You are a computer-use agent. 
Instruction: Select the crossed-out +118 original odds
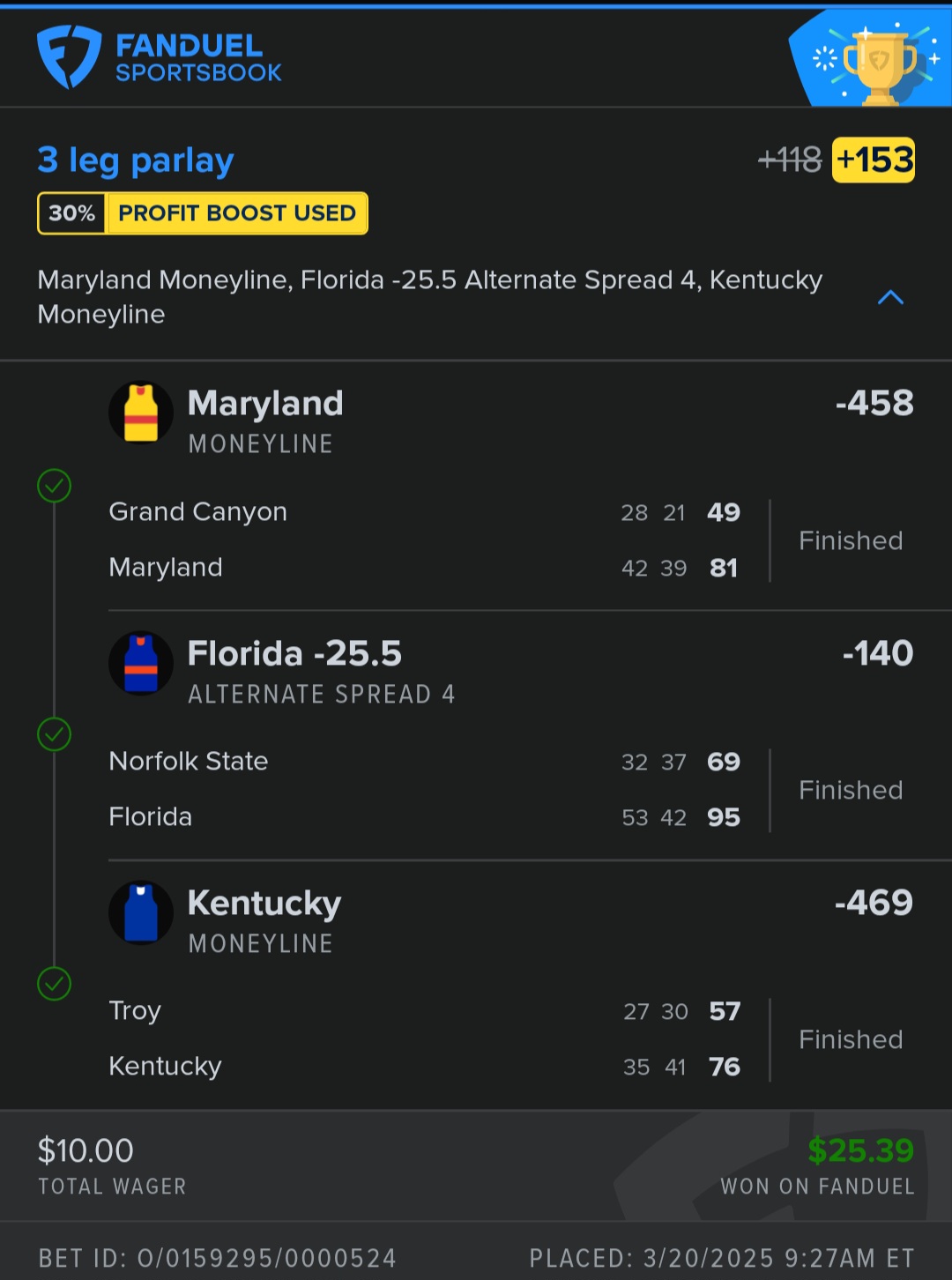pyautogui.click(x=790, y=160)
